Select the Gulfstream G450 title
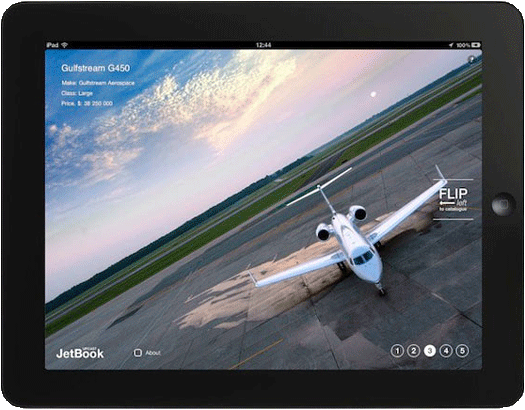This screenshot has height=410, width=525. coord(95,68)
